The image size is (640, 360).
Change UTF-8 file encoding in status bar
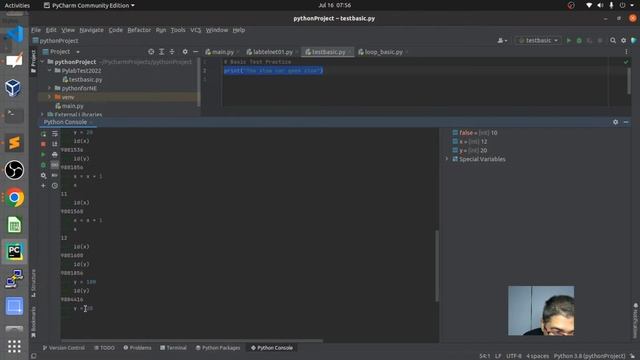tap(514, 356)
